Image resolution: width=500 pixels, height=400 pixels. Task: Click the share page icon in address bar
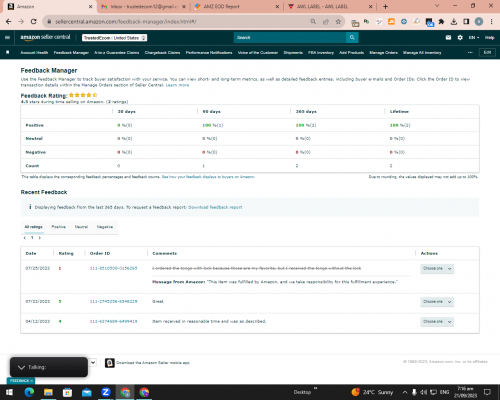326,22
